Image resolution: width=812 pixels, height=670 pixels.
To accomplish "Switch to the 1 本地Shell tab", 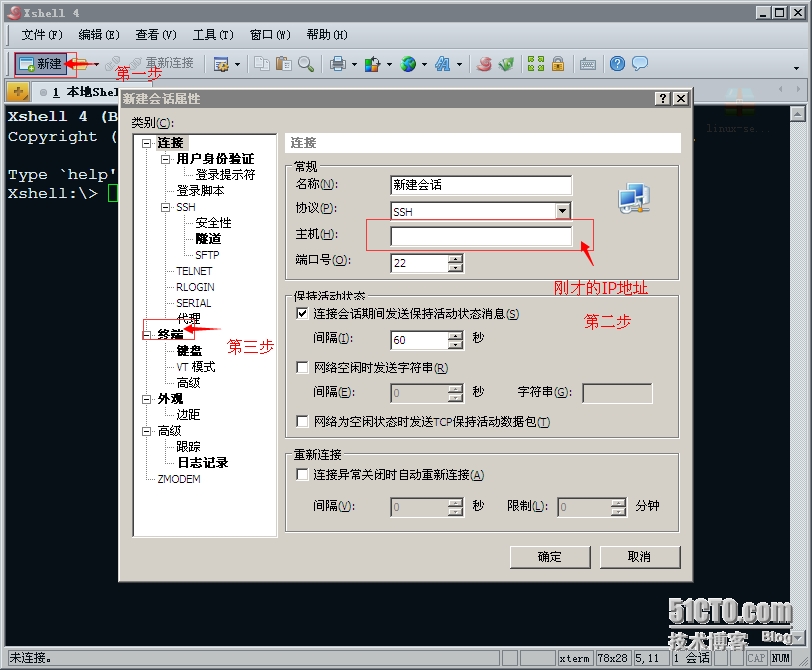I will 79,92.
